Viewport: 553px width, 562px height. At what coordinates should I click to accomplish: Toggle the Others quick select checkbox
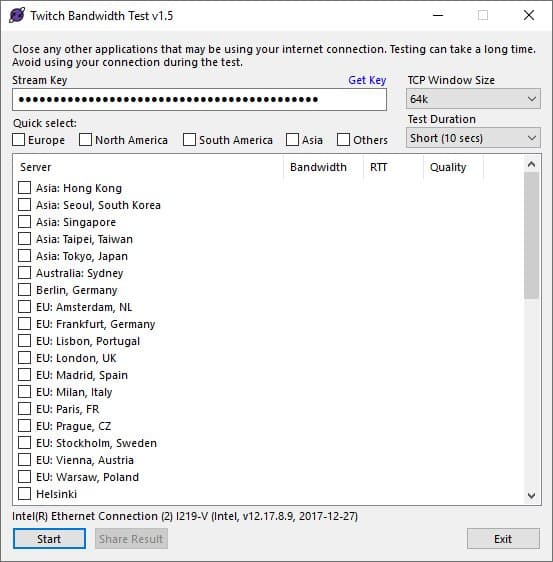343,139
